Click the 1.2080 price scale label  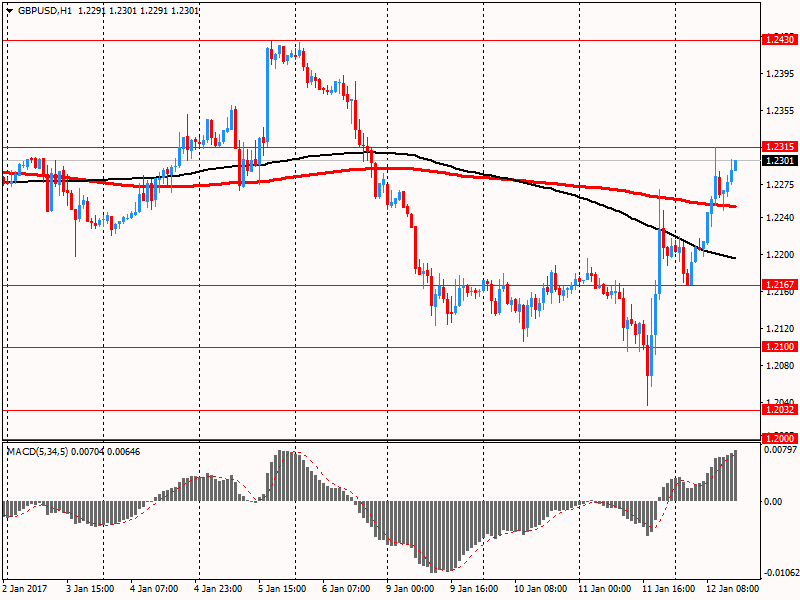coord(780,365)
